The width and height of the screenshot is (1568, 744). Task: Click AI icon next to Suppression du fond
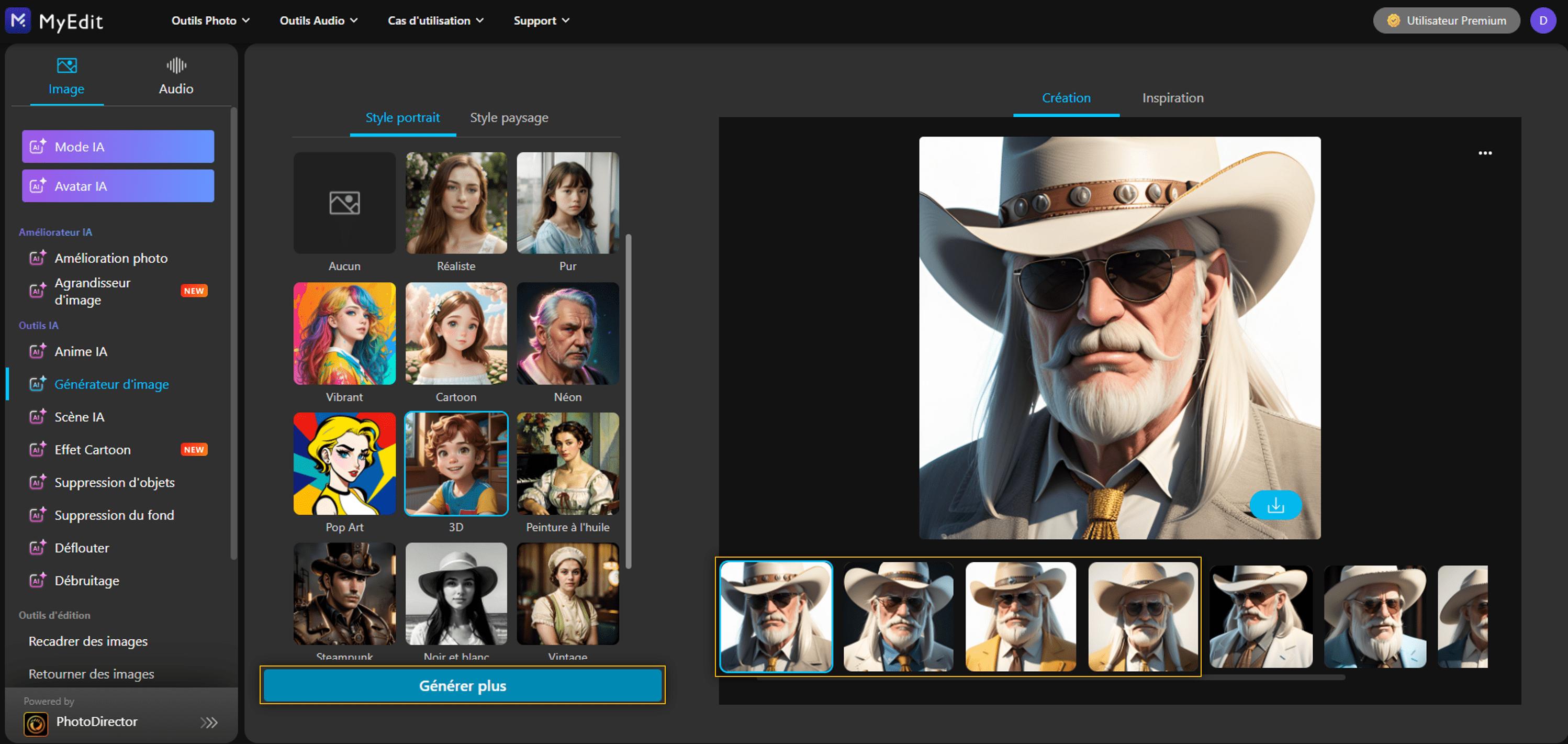click(x=38, y=515)
